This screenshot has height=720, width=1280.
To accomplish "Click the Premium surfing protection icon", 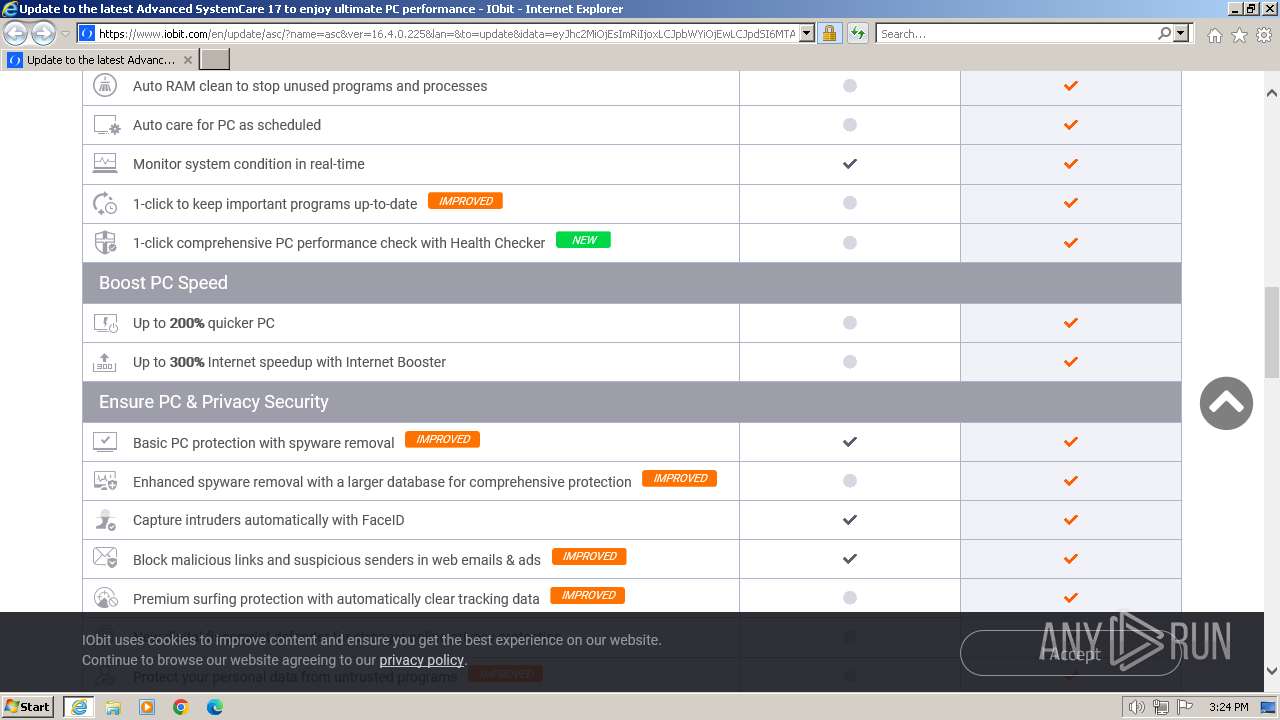I will click(105, 598).
